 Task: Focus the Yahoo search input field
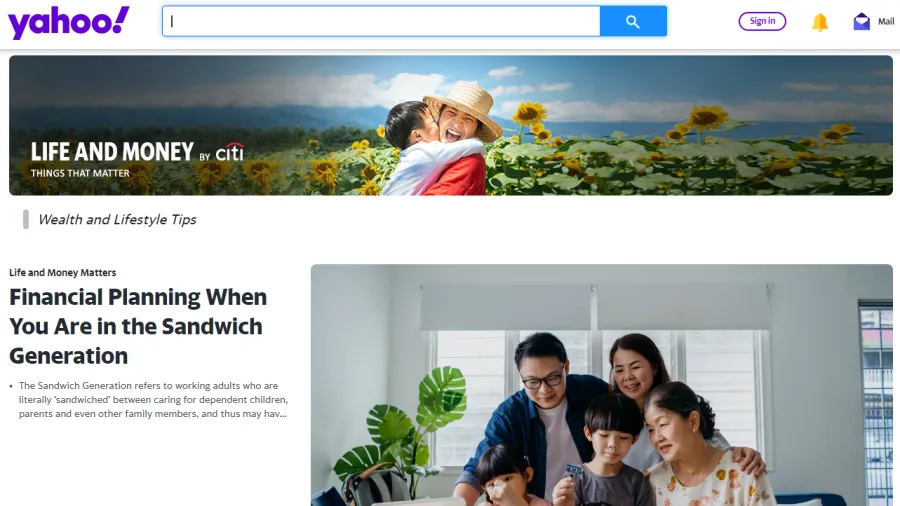[381, 21]
